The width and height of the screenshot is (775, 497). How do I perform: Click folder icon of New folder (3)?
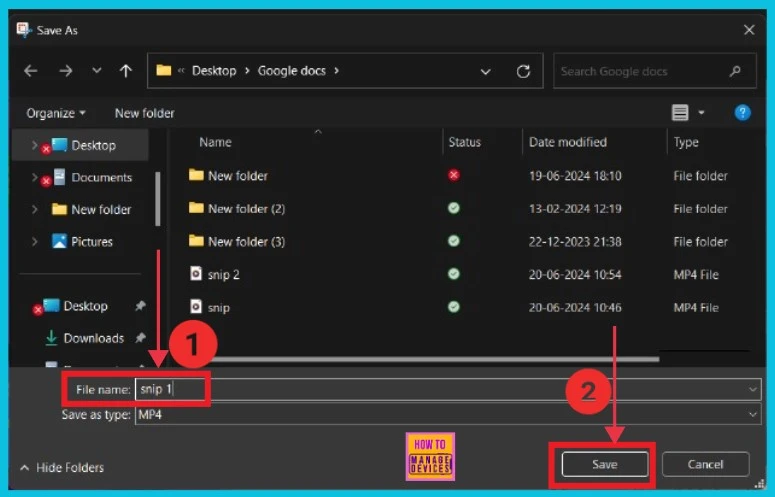(196, 241)
